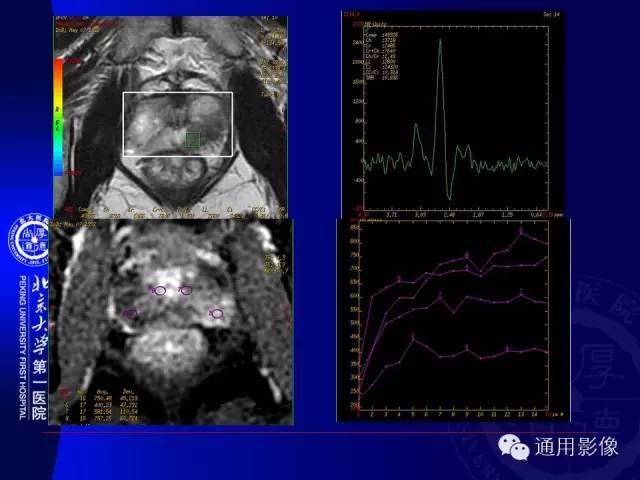Screen dimensions: 640x480
Task: Click the time-intensity curve graph x-axis labels
Action: pos(453,414)
